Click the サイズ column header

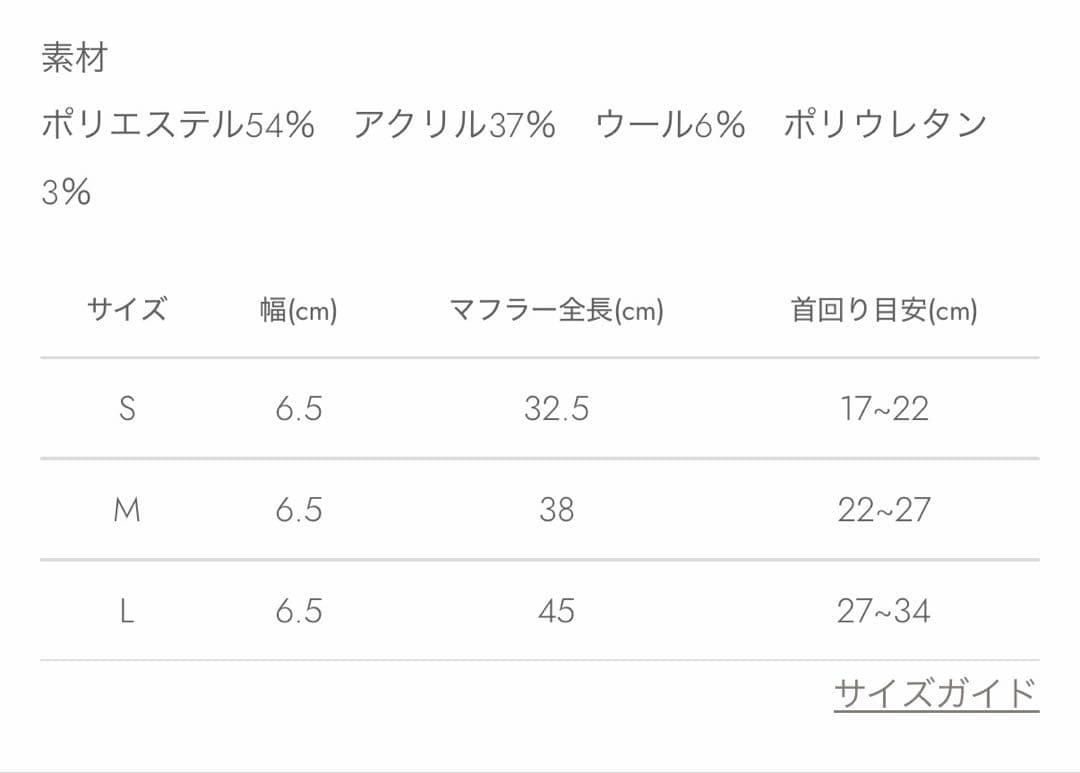pos(127,309)
